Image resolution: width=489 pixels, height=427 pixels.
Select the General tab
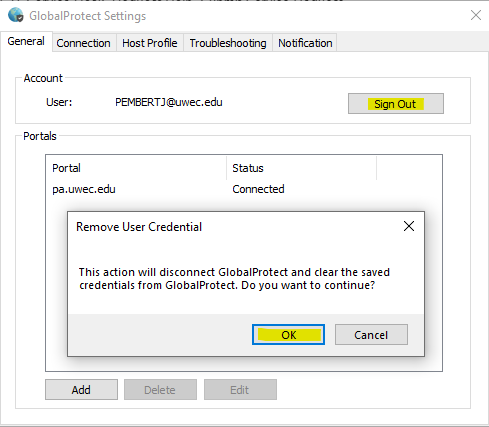(26, 42)
